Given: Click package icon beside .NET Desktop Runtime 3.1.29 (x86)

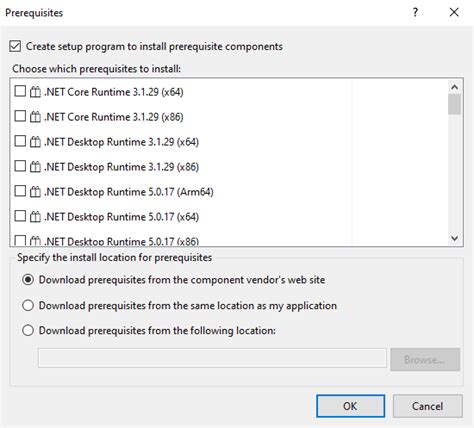Looking at the screenshot, I should click(35, 167).
